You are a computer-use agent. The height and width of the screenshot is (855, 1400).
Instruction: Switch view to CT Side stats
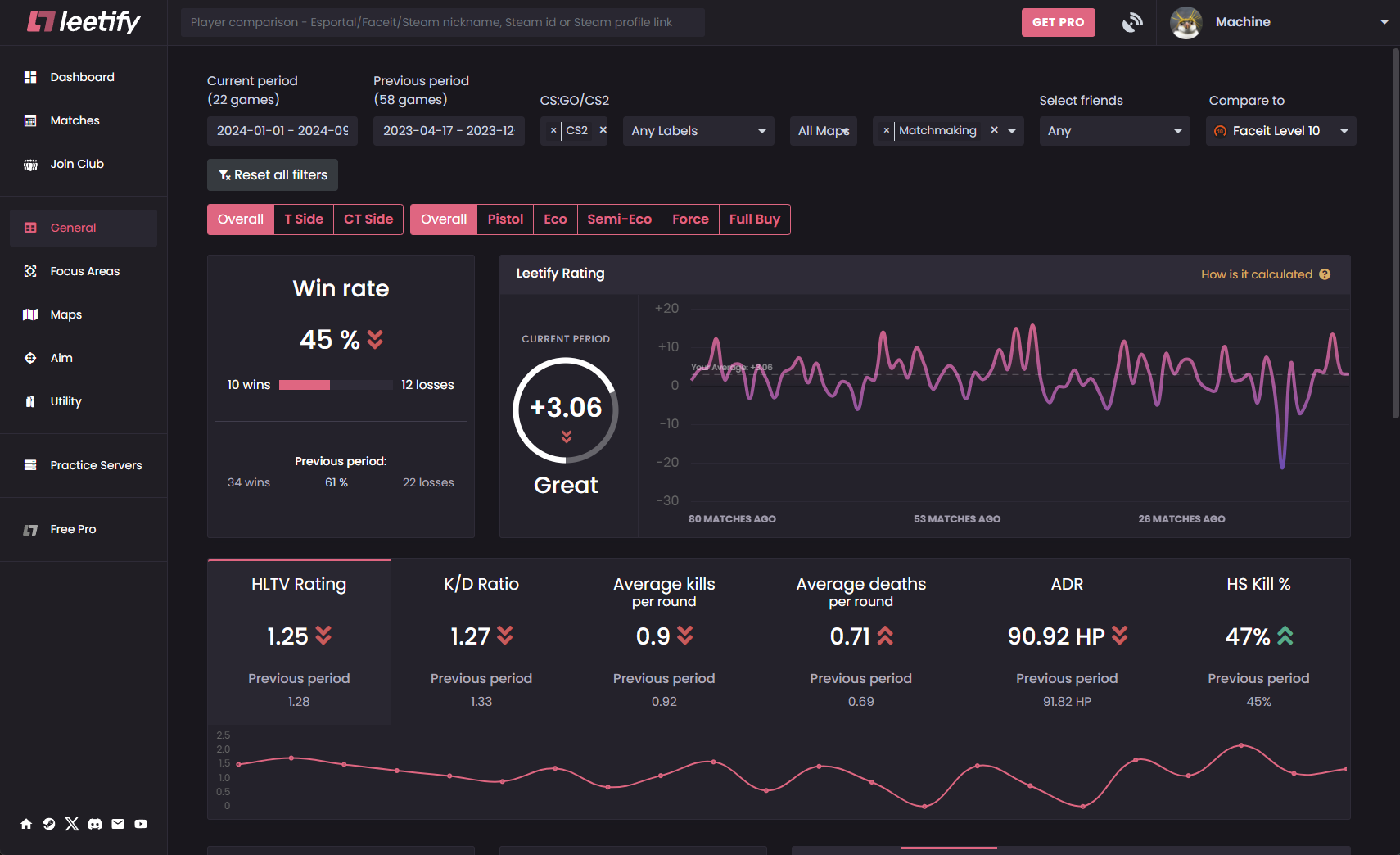(368, 219)
